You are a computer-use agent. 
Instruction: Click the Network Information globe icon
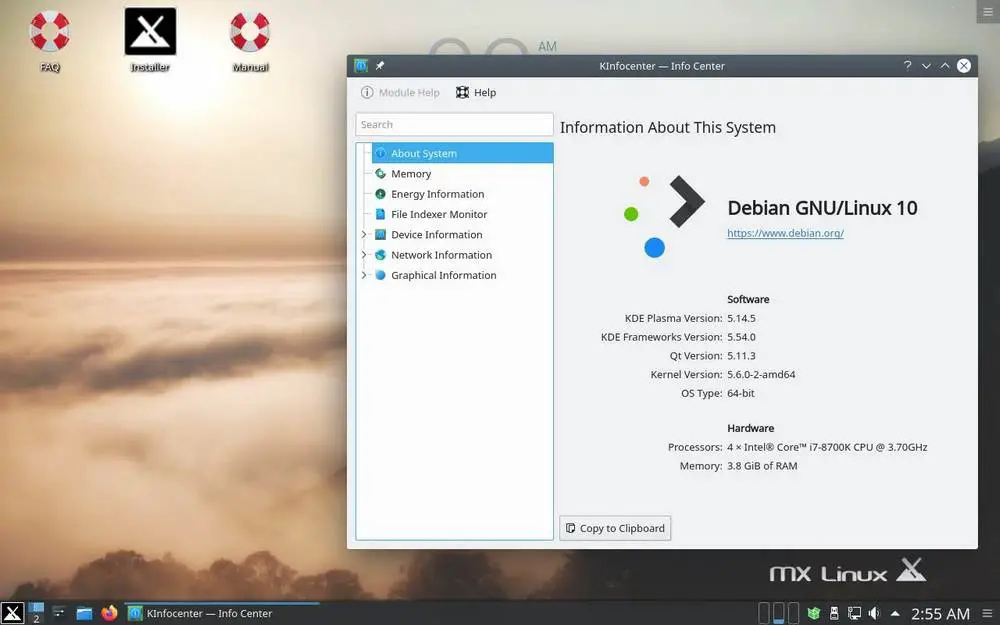point(380,255)
